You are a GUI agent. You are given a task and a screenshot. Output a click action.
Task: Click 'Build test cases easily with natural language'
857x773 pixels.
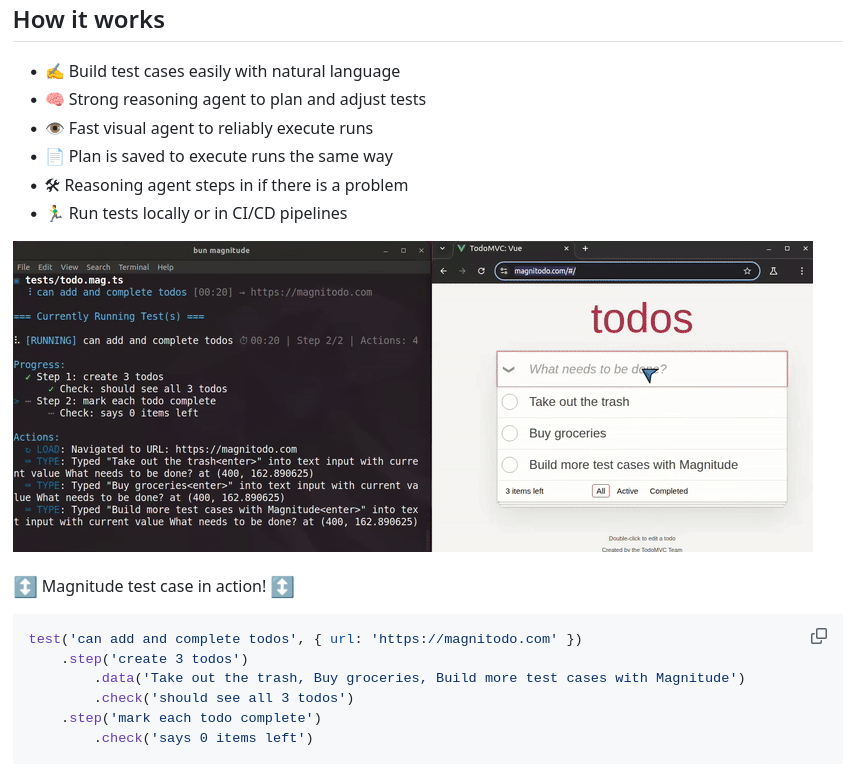pyautogui.click(x=234, y=72)
